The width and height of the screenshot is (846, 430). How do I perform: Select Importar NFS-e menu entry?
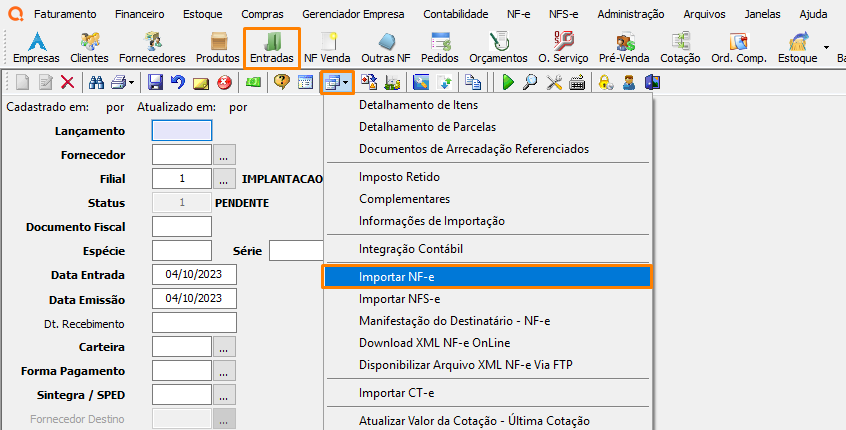[487, 299]
